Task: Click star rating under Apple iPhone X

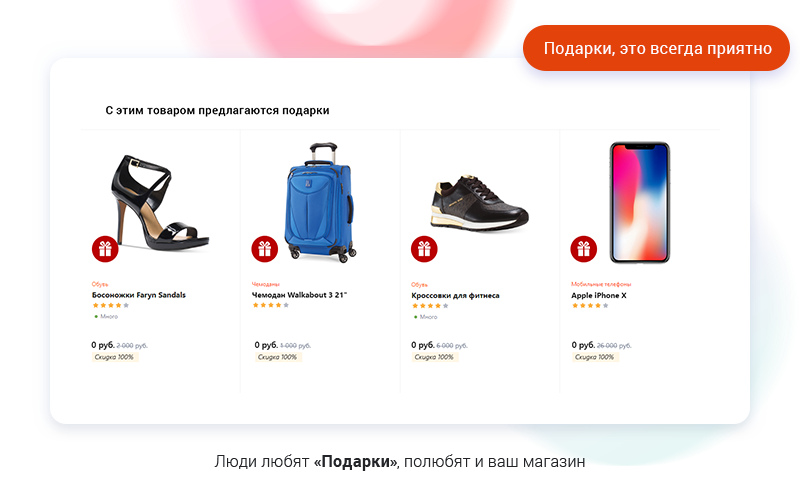Action: click(590, 306)
